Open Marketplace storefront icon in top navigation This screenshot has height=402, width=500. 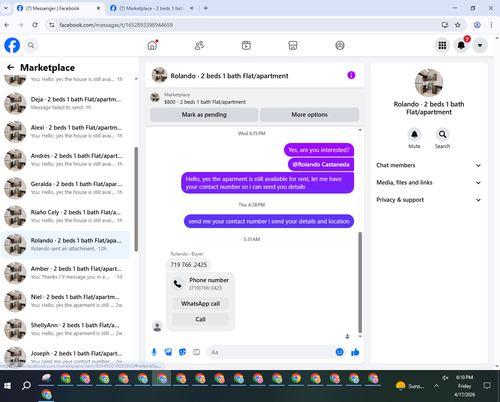(x=293, y=45)
